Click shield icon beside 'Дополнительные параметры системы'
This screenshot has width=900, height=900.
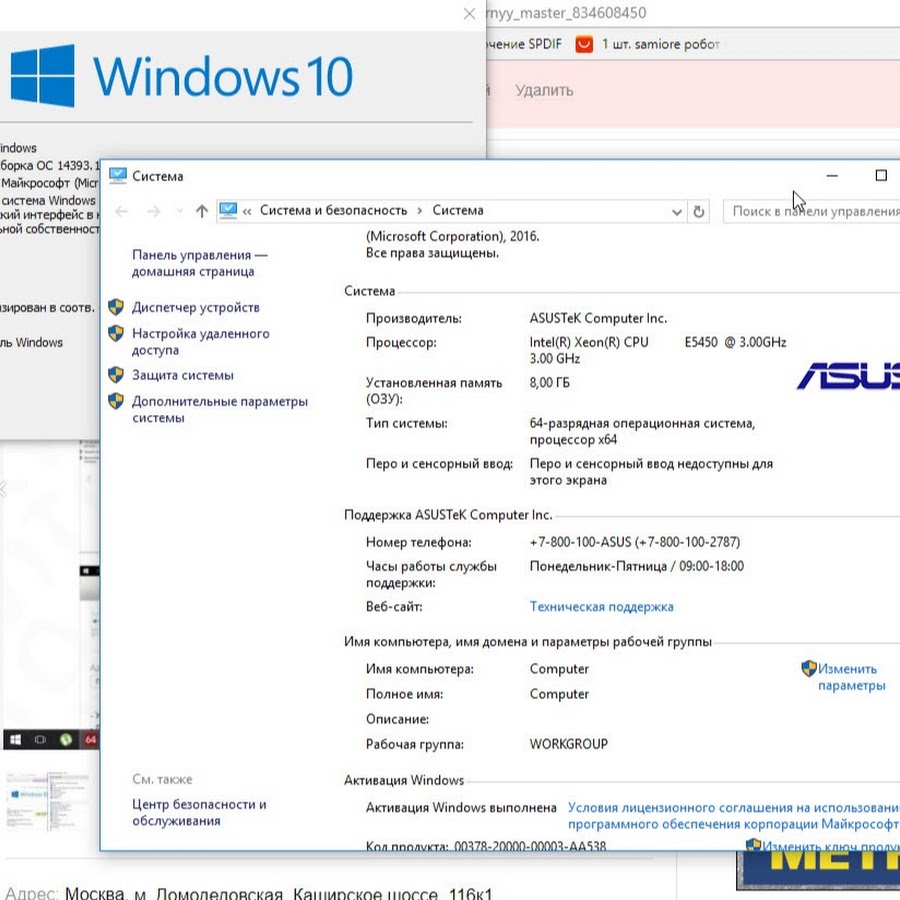(116, 401)
